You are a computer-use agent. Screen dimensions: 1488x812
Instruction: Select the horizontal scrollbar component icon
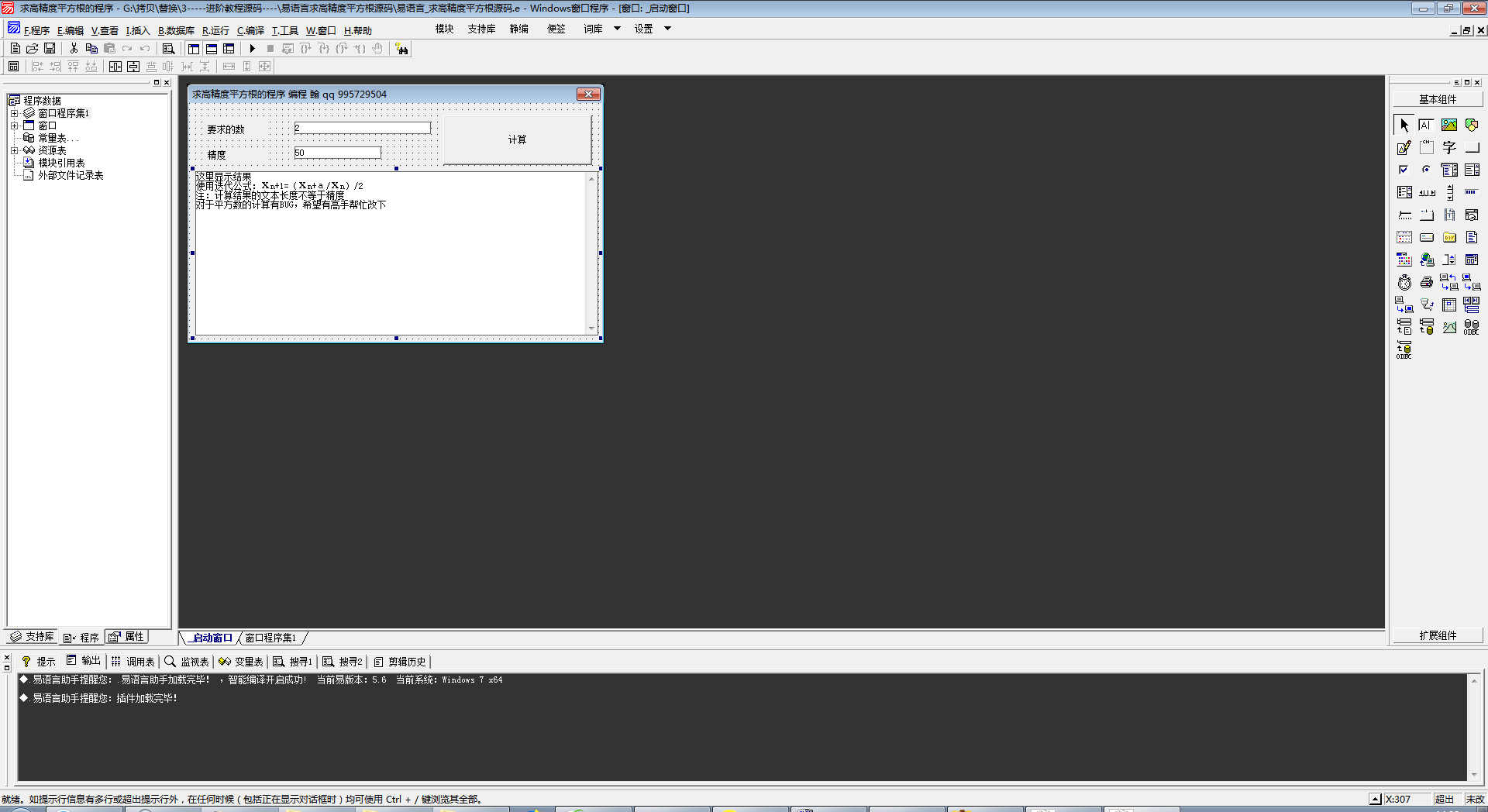[1426, 192]
